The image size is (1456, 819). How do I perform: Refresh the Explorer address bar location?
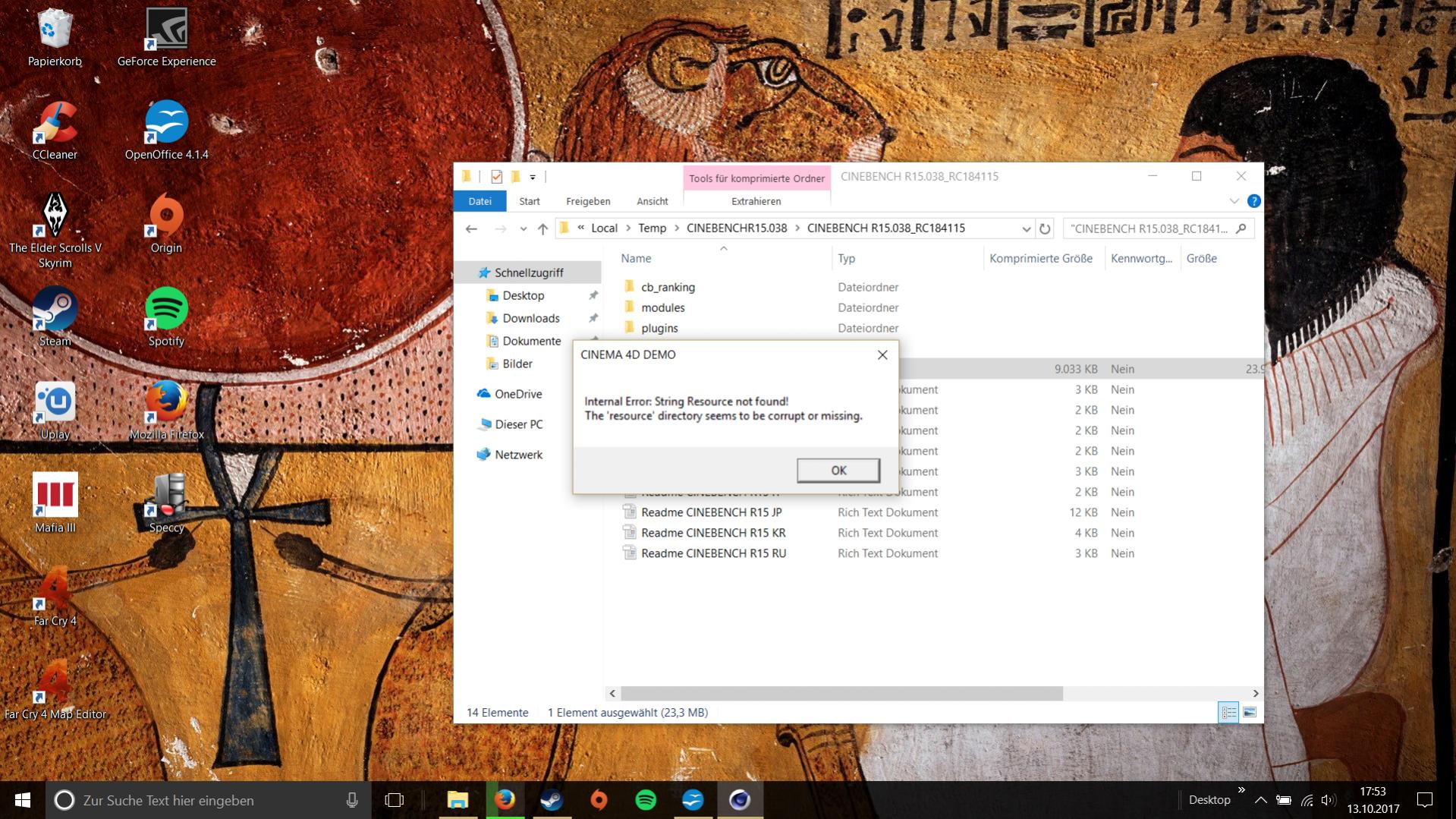(1045, 228)
